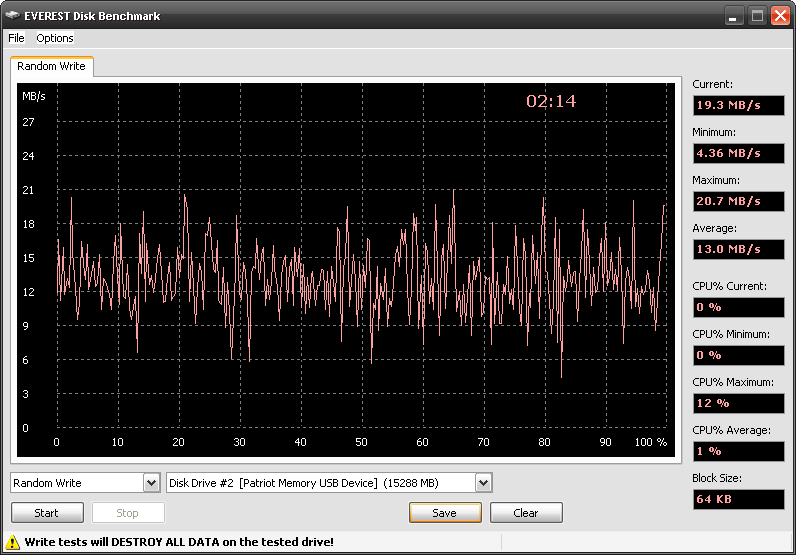Clear the benchmark results
This screenshot has height=555, width=796.
click(526, 513)
